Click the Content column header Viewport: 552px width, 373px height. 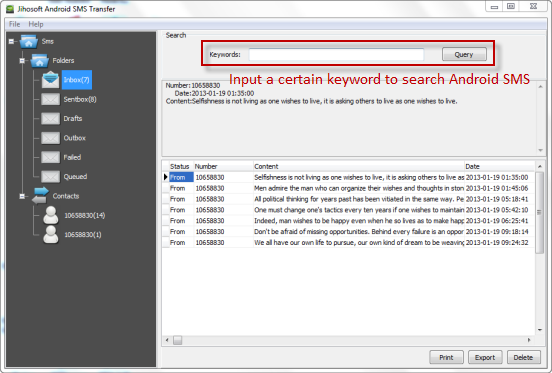(359, 166)
